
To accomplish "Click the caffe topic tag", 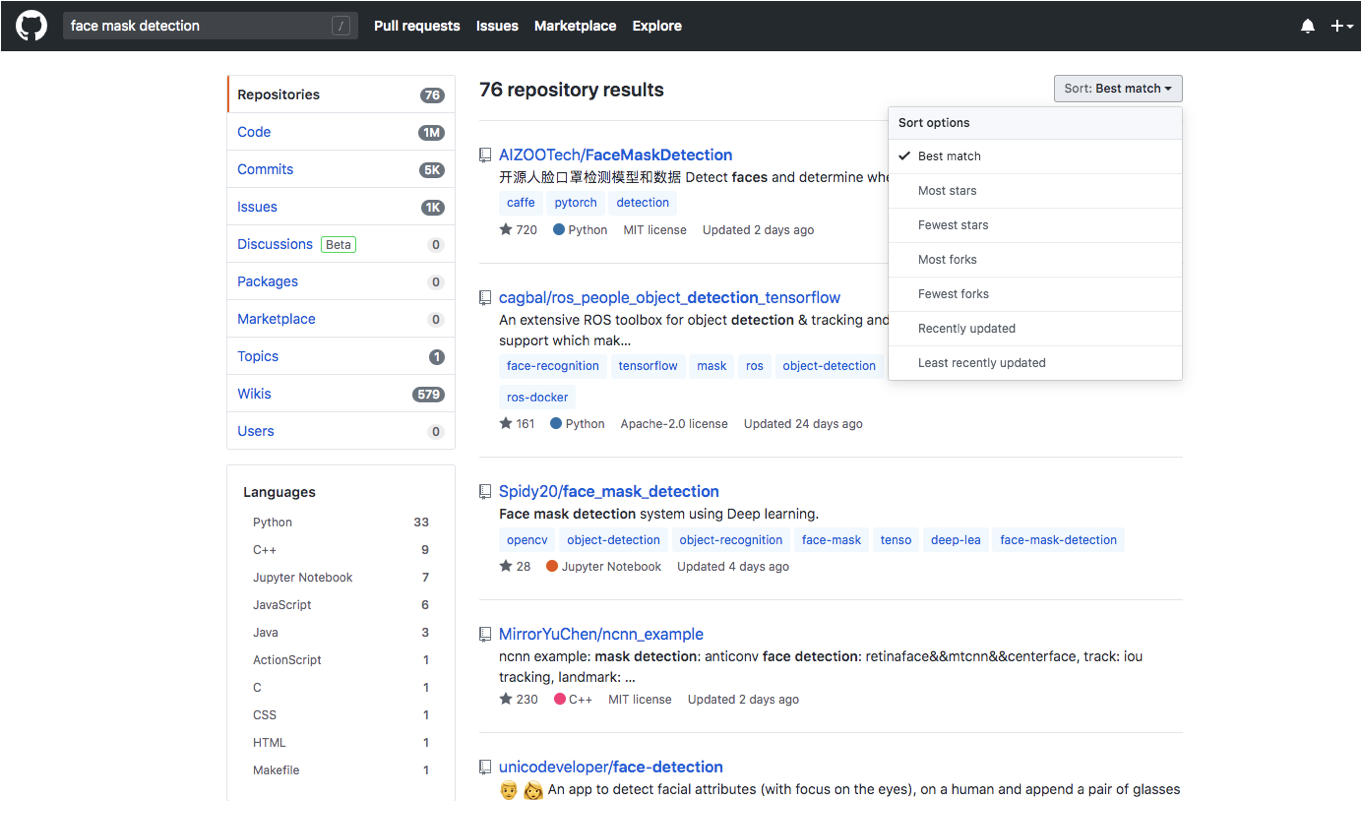I will point(521,203).
